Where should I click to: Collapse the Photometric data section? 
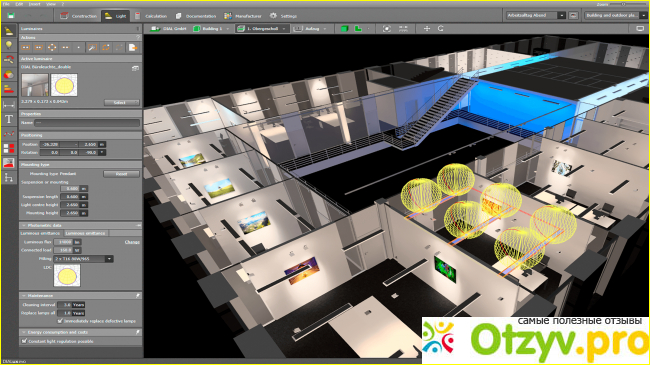pyautogui.click(x=24, y=225)
